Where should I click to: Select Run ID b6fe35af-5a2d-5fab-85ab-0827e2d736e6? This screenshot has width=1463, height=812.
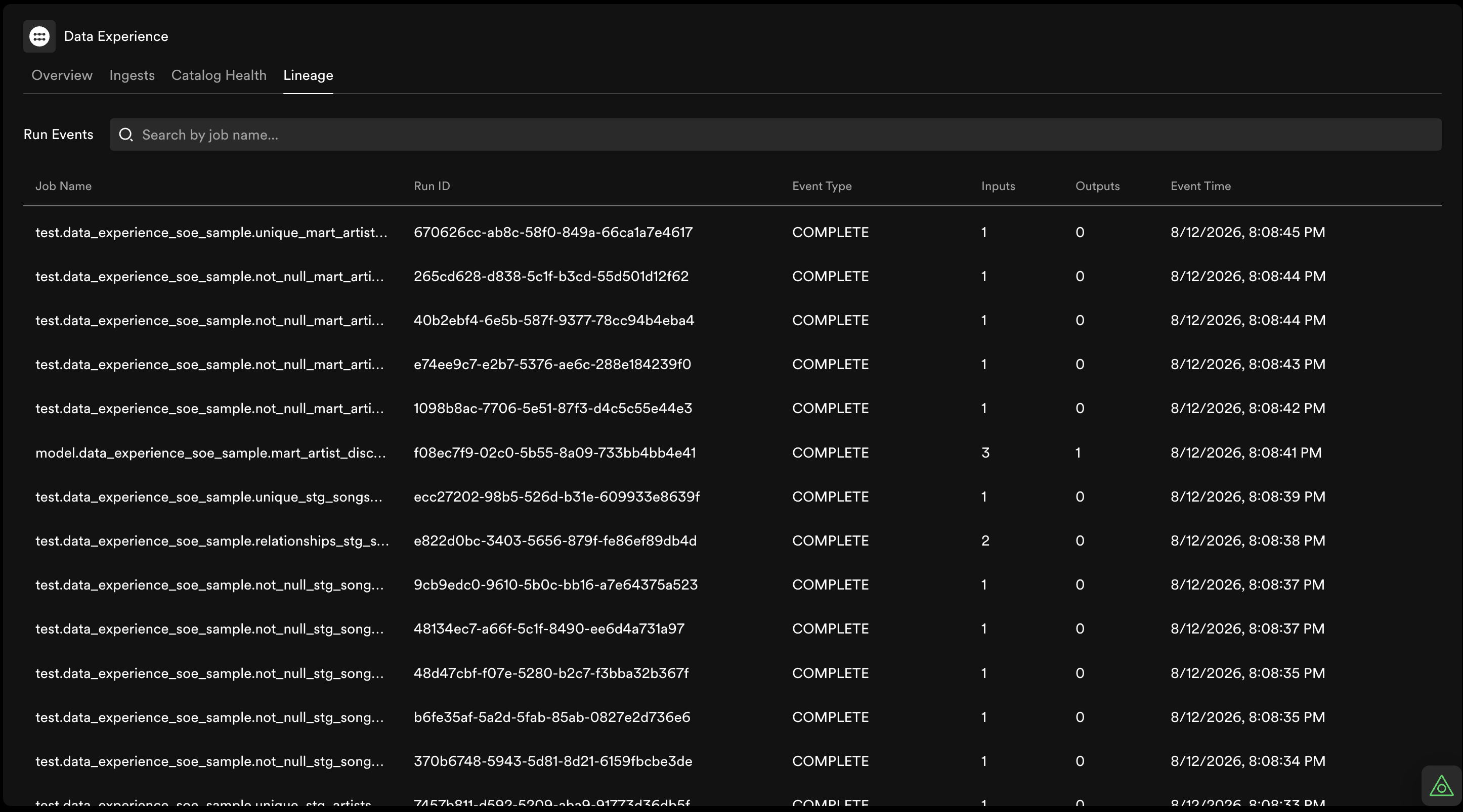(552, 717)
